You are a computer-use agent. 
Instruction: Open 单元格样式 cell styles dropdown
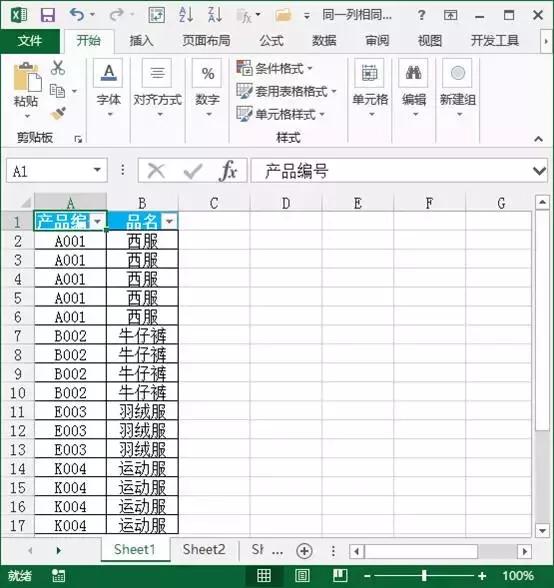click(x=281, y=114)
